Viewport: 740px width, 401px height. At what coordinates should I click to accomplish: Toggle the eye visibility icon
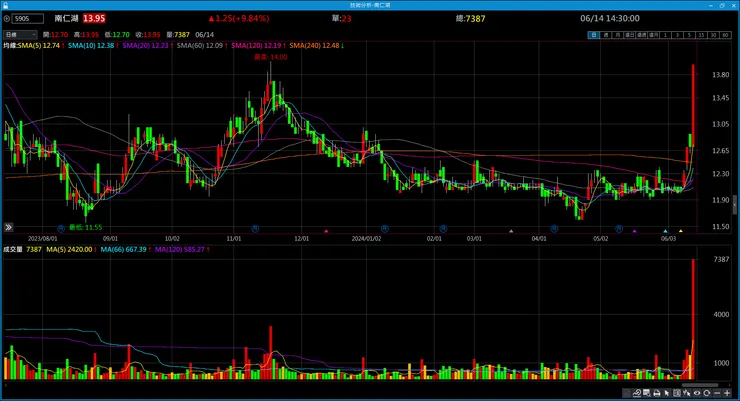[x=697, y=393]
